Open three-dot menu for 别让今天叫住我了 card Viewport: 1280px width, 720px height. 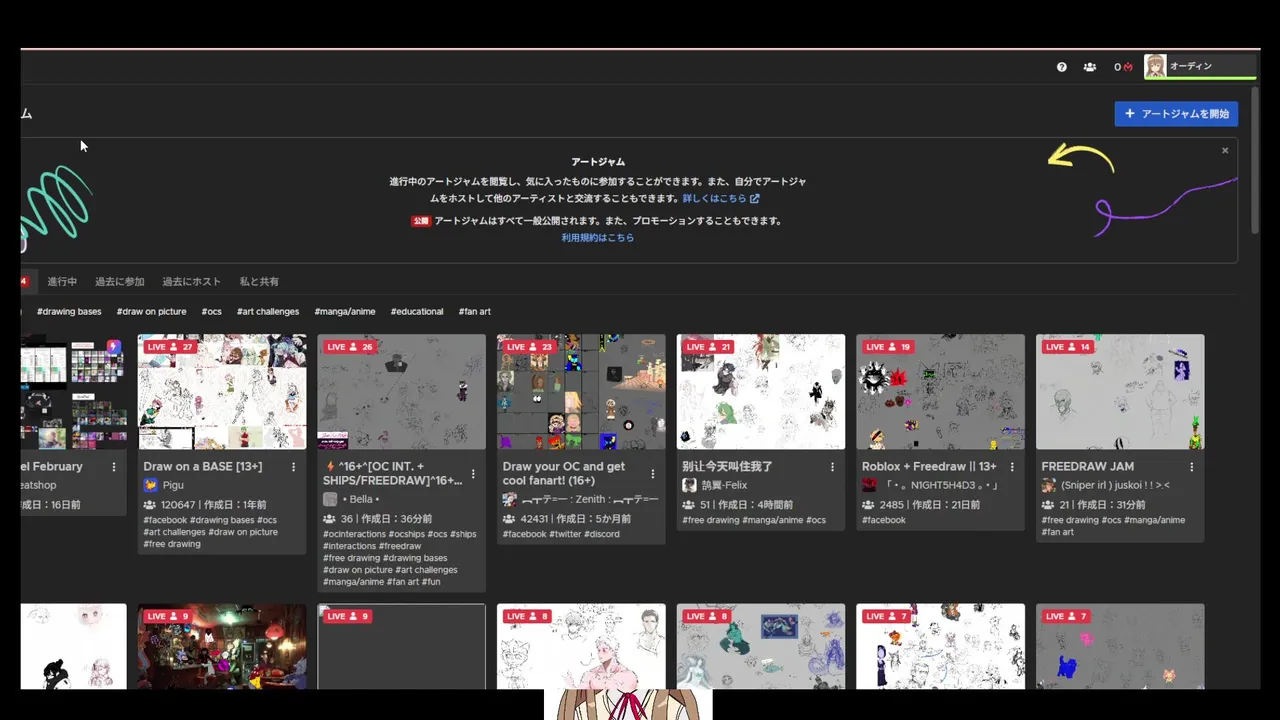point(832,467)
